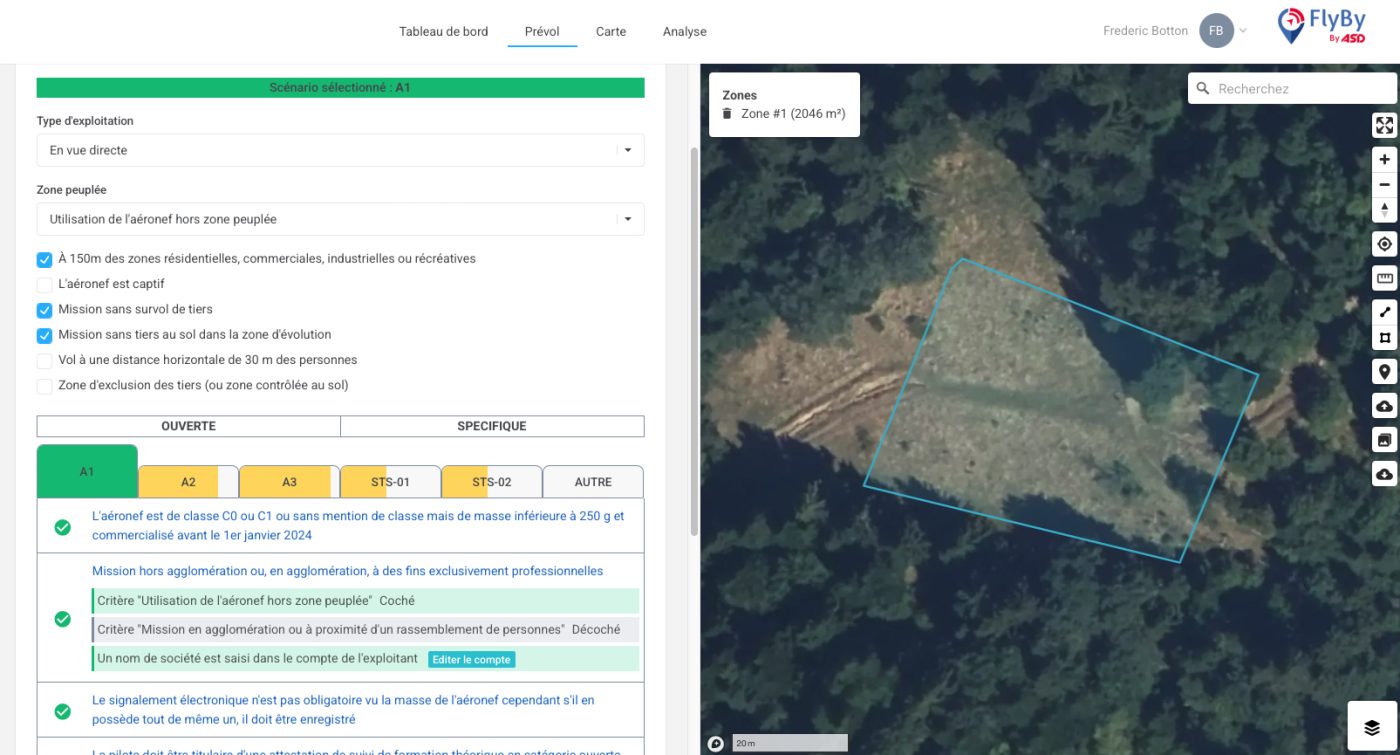The image size is (1400, 755).
Task: Toggle fullscreen map view
Action: point(1384,125)
